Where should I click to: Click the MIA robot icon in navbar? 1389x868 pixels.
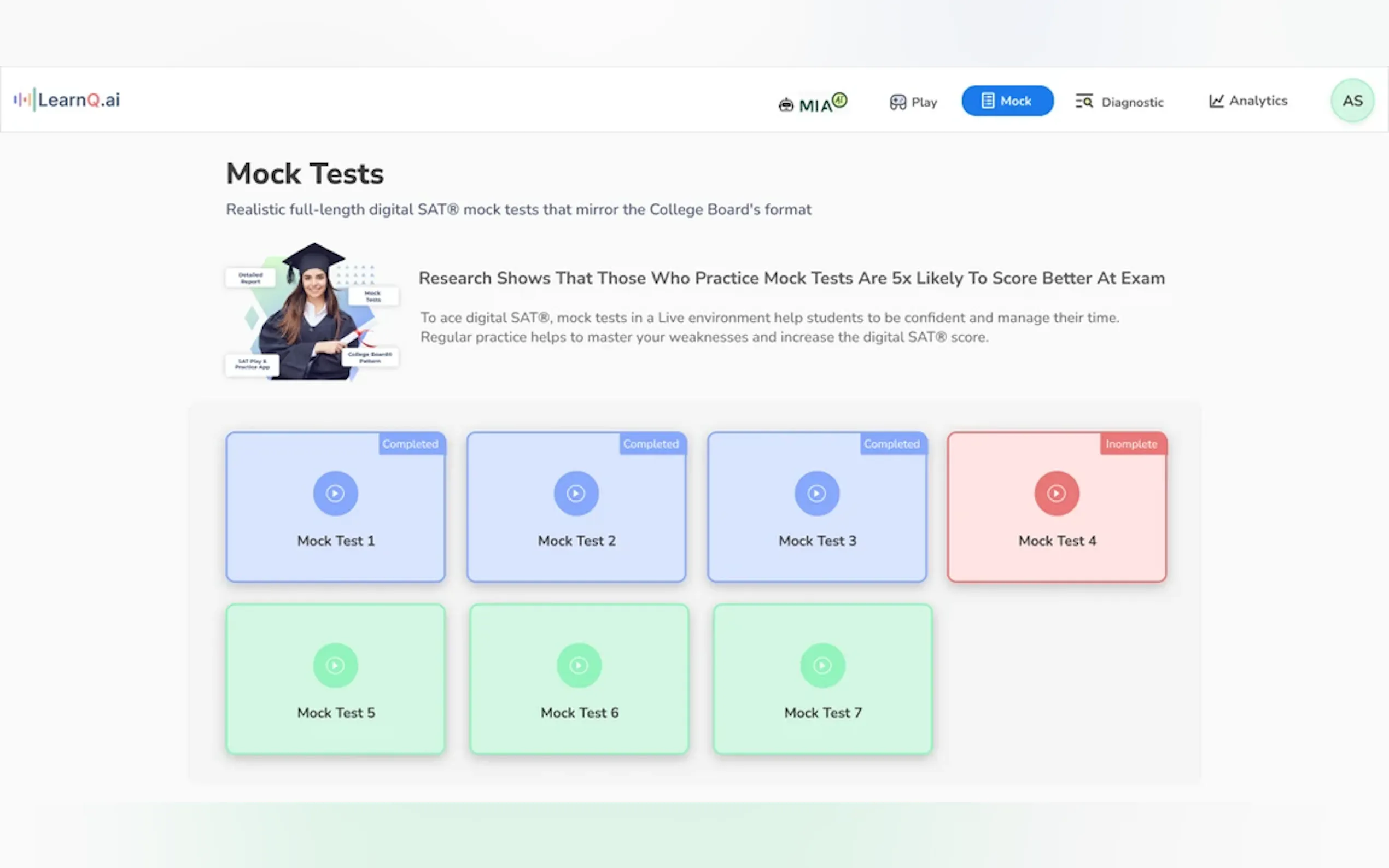click(x=786, y=104)
